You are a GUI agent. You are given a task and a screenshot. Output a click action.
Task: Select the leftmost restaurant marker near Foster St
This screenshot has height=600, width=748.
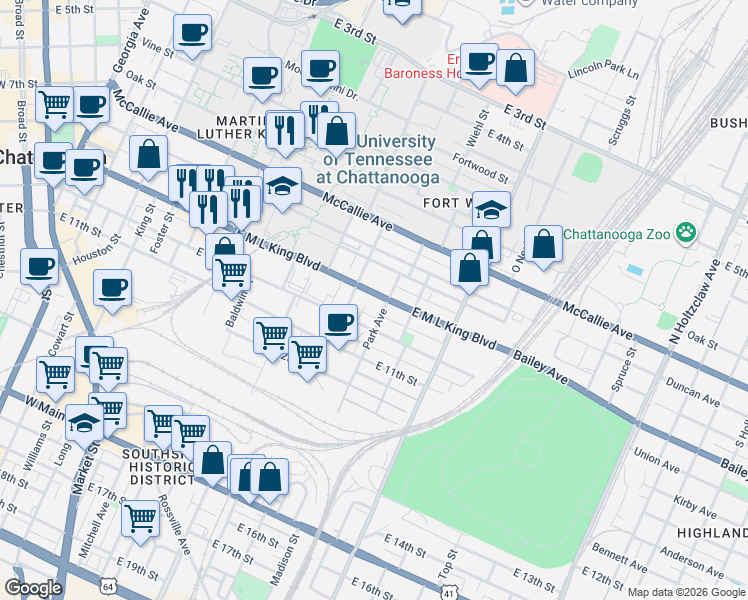click(182, 183)
